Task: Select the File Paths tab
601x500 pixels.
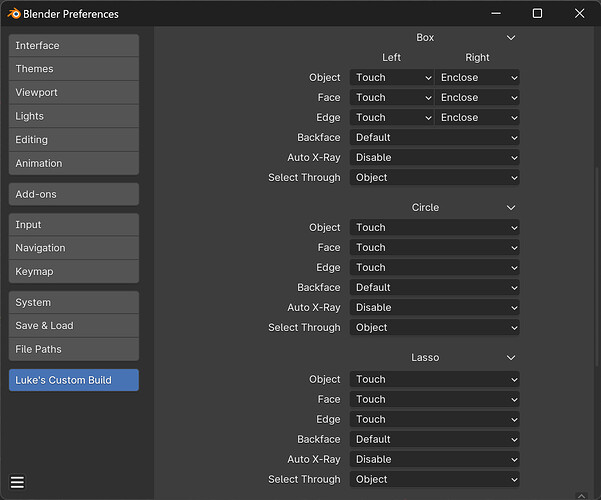Action: [74, 349]
